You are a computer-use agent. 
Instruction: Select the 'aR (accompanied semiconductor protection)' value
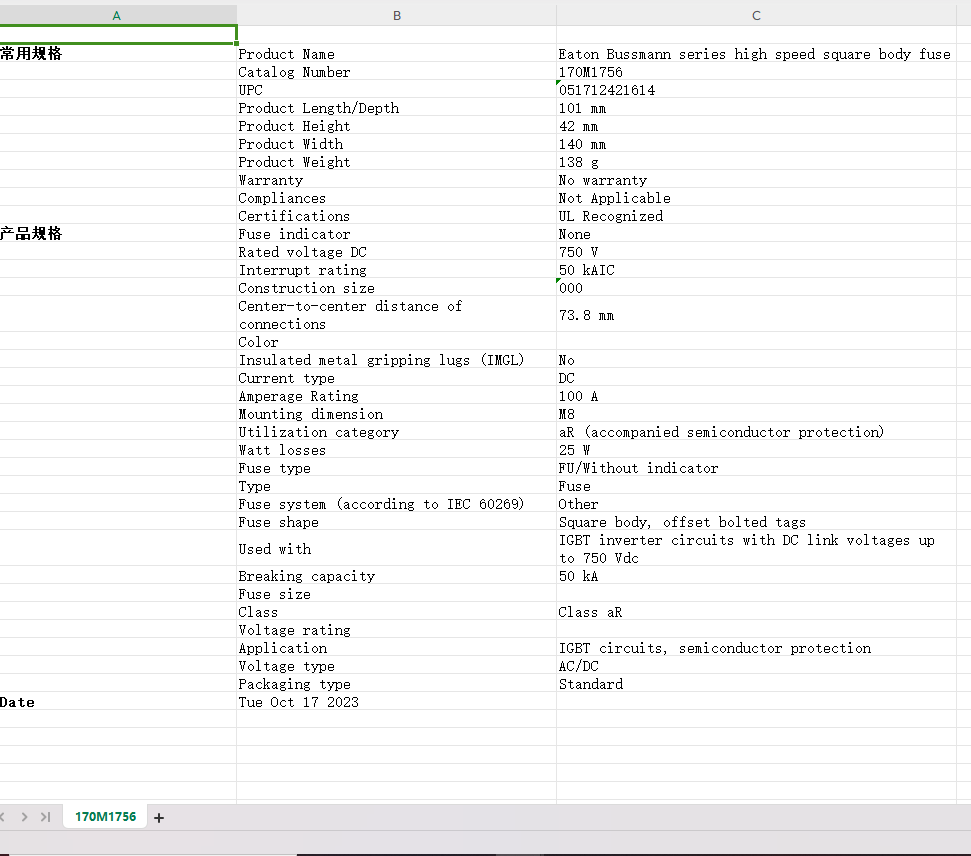(x=756, y=432)
